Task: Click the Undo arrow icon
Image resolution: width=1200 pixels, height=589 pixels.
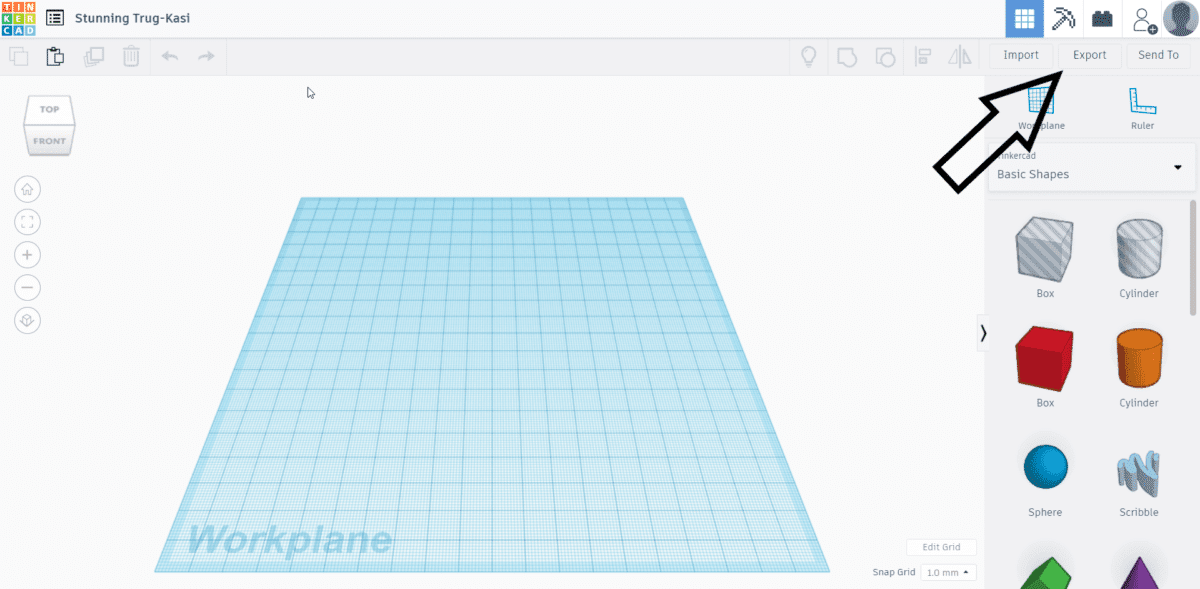Action: [x=169, y=56]
